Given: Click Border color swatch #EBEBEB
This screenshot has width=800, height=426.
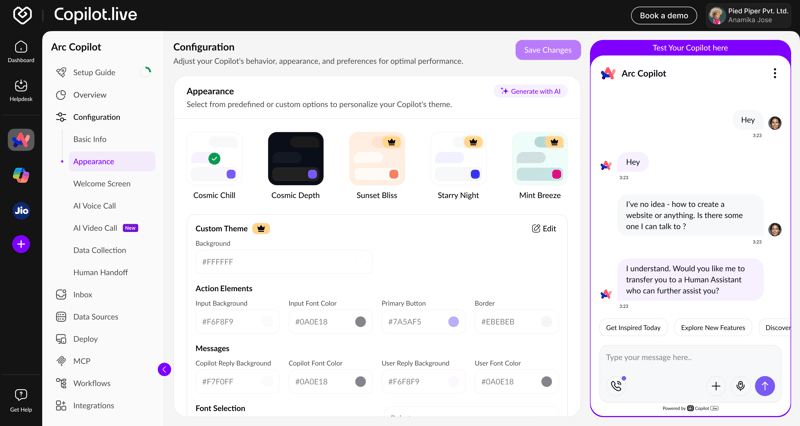Looking at the screenshot, I should (x=546, y=322).
